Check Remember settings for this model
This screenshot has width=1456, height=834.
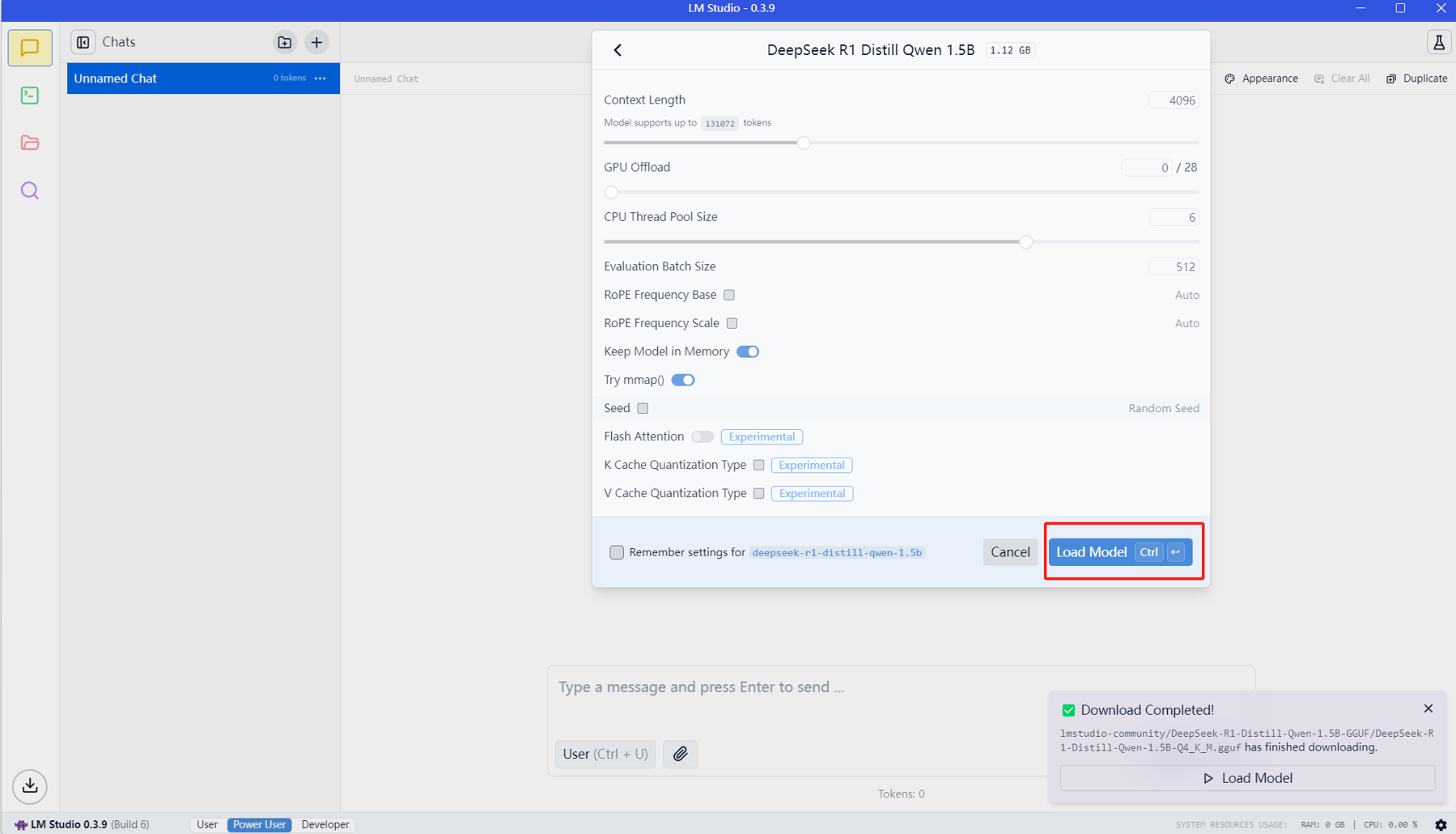pos(617,552)
